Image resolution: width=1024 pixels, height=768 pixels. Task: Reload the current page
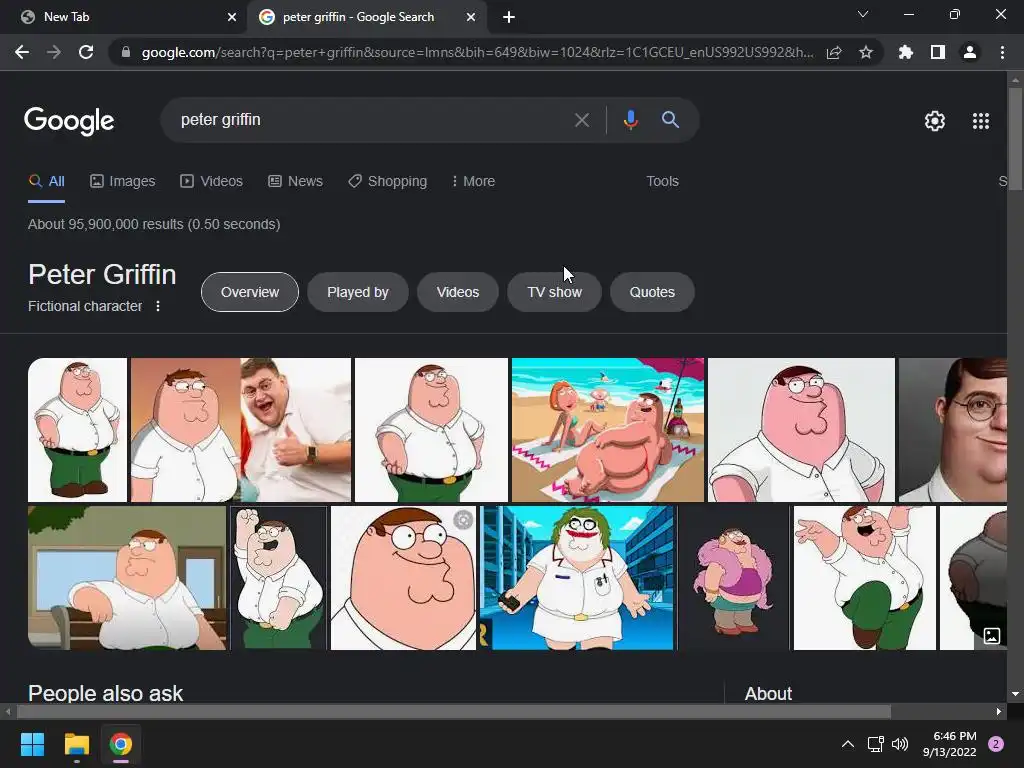86,52
